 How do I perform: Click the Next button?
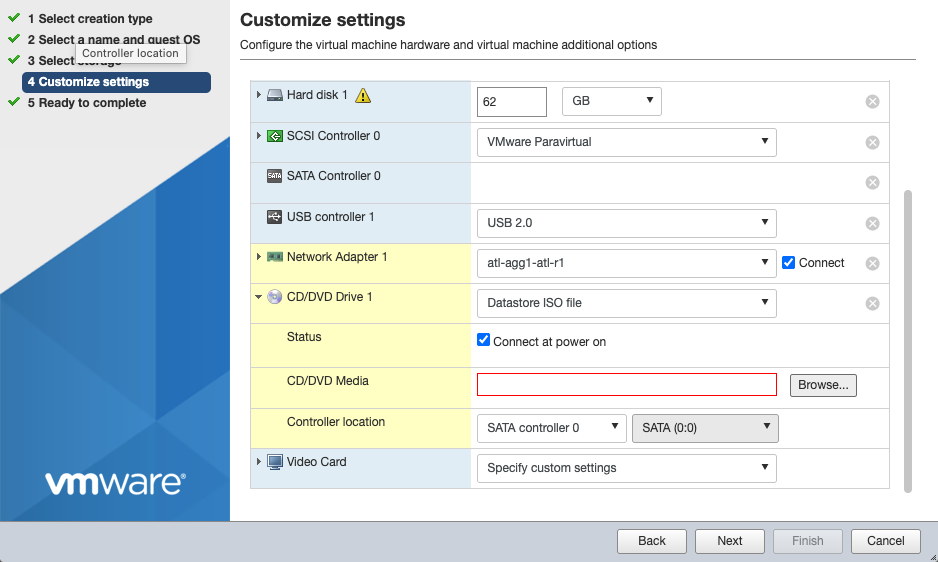tap(730, 541)
